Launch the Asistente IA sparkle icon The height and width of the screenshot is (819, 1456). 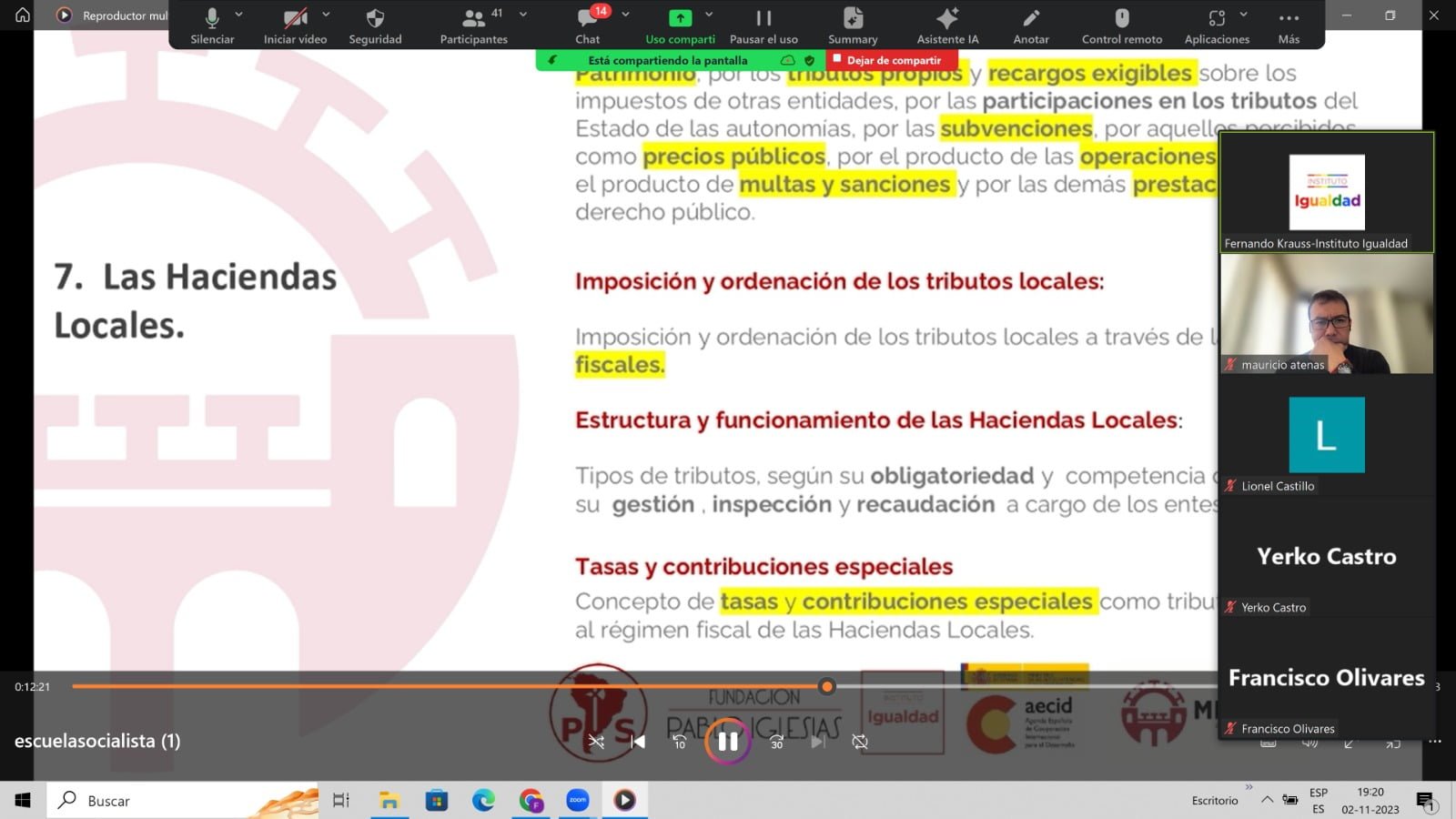pos(947,25)
